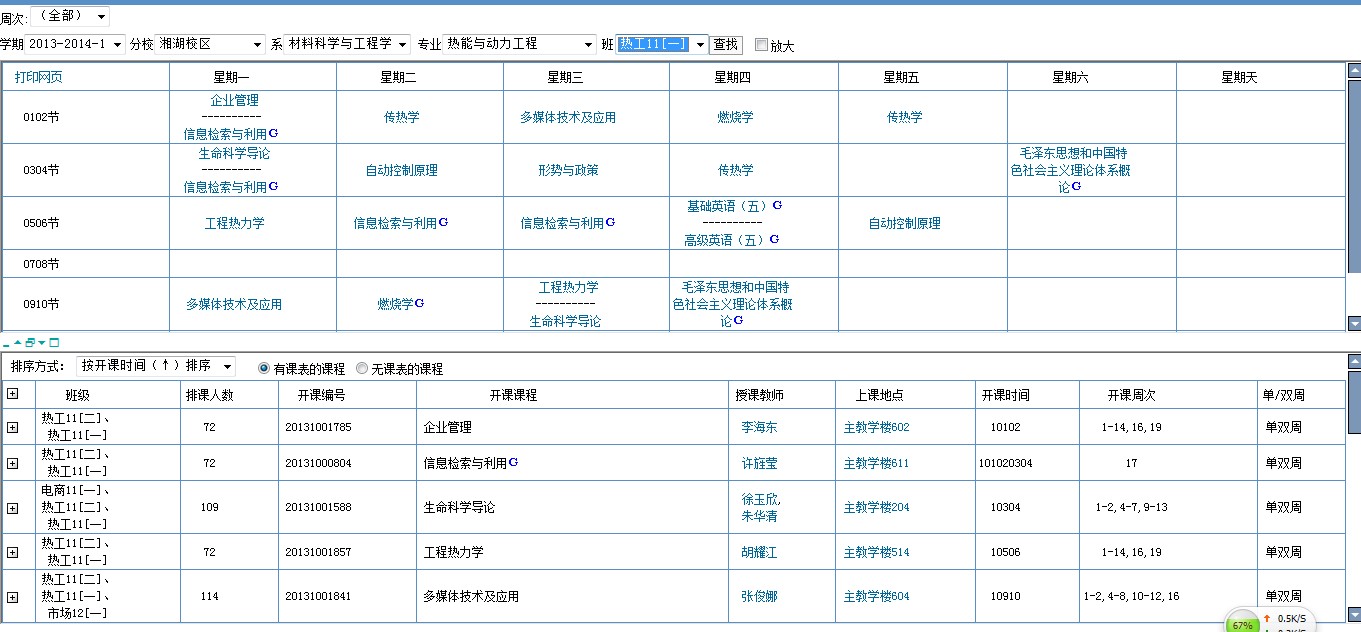This screenshot has height=632, width=1361.
Task: Open teacher link 许旌莹
Action: [759, 463]
